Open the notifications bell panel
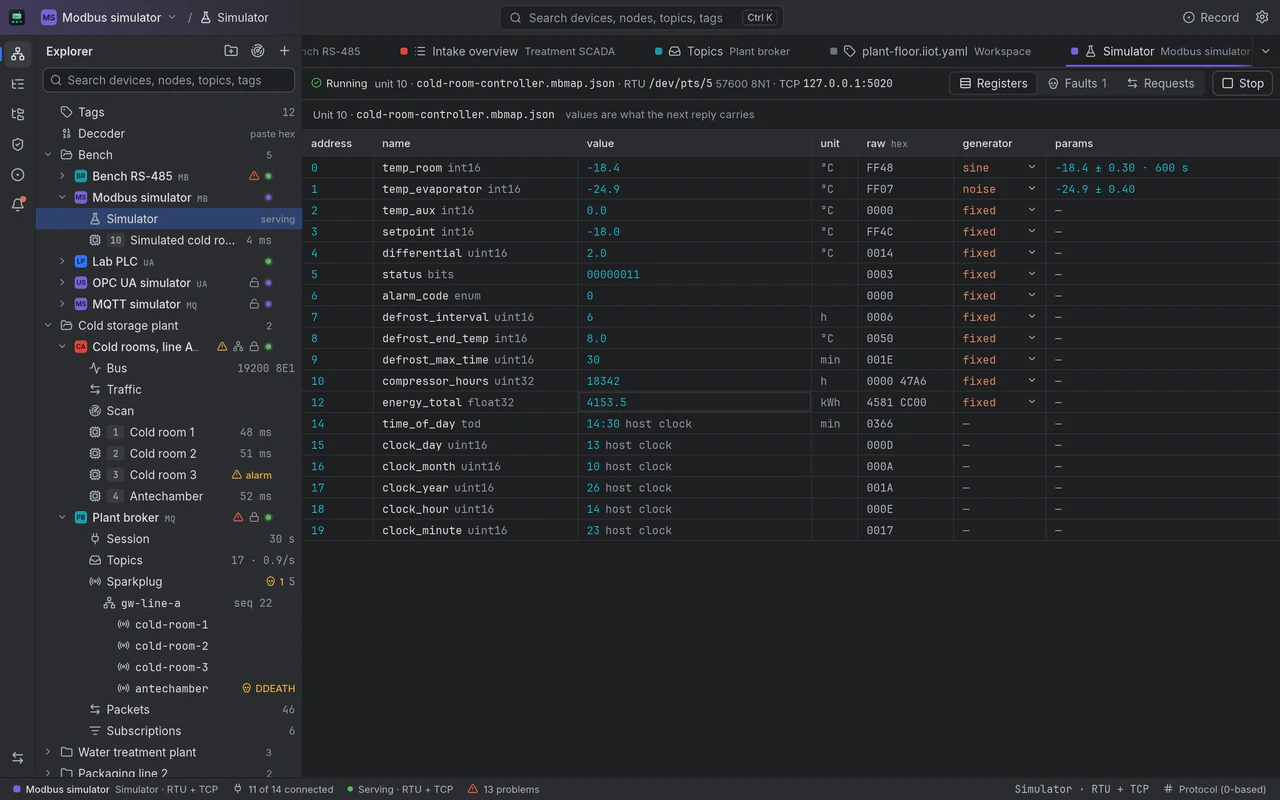 click(x=17, y=204)
